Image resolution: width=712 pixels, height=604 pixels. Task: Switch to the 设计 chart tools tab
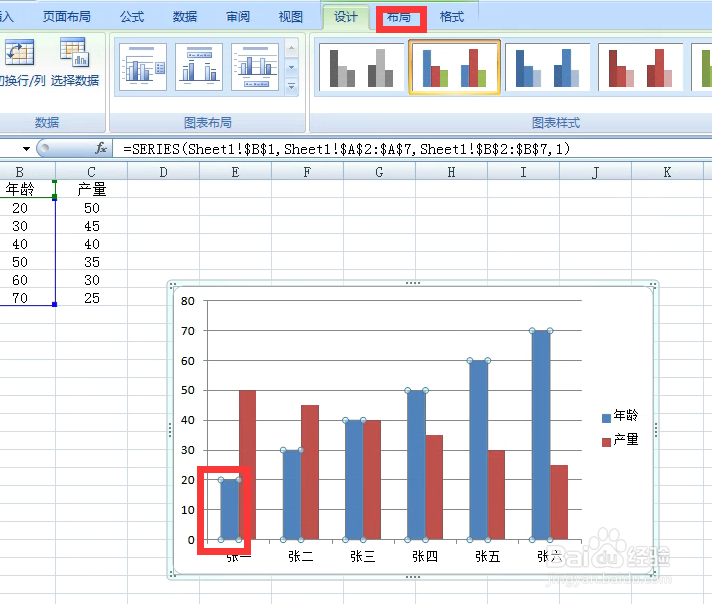pos(346,17)
